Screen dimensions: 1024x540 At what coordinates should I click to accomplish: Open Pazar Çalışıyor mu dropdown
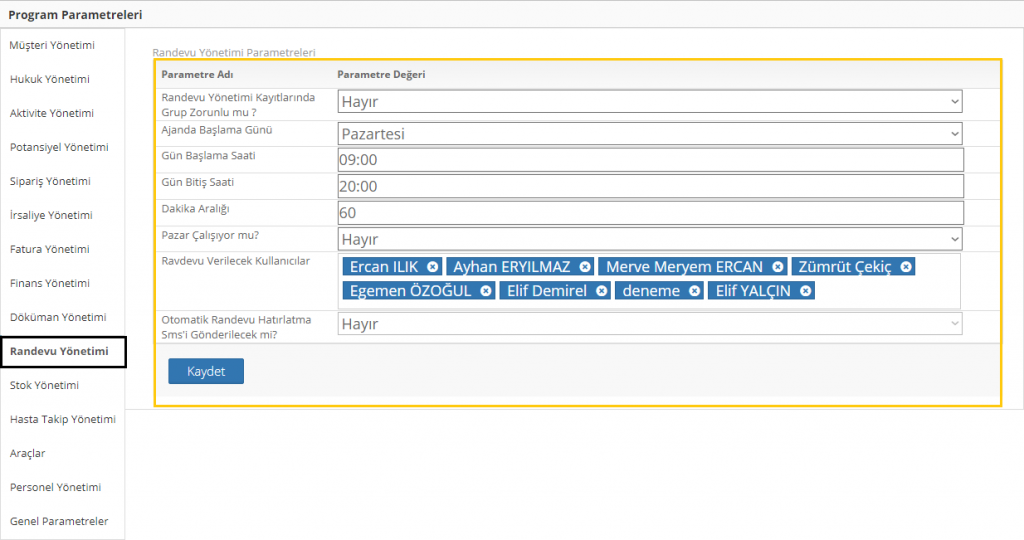coord(650,239)
